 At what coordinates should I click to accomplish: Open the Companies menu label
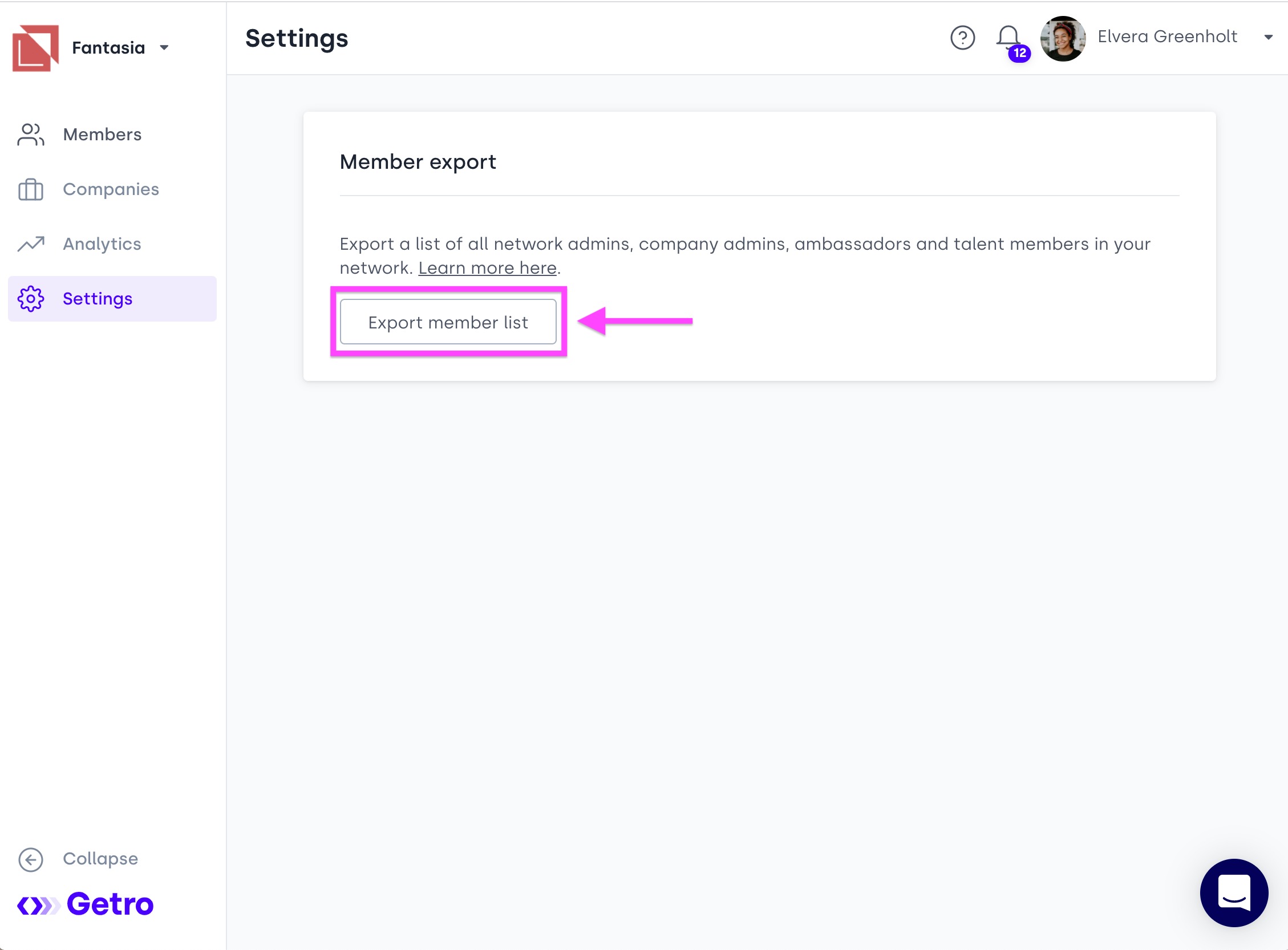tap(111, 189)
